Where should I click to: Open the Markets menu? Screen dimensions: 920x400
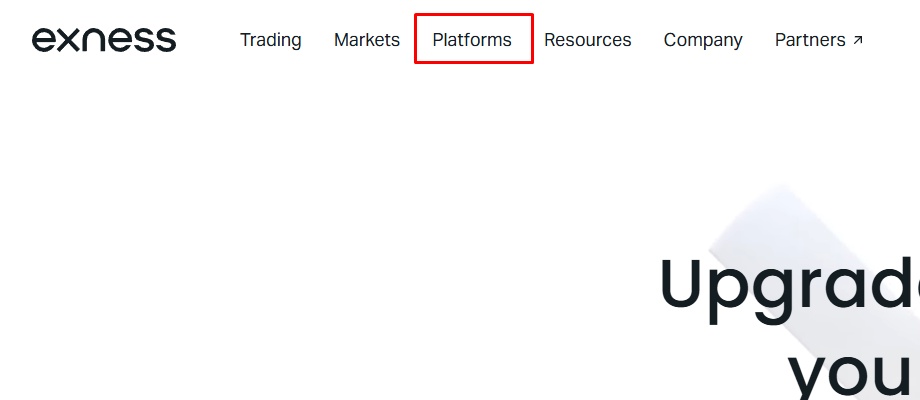click(x=366, y=40)
